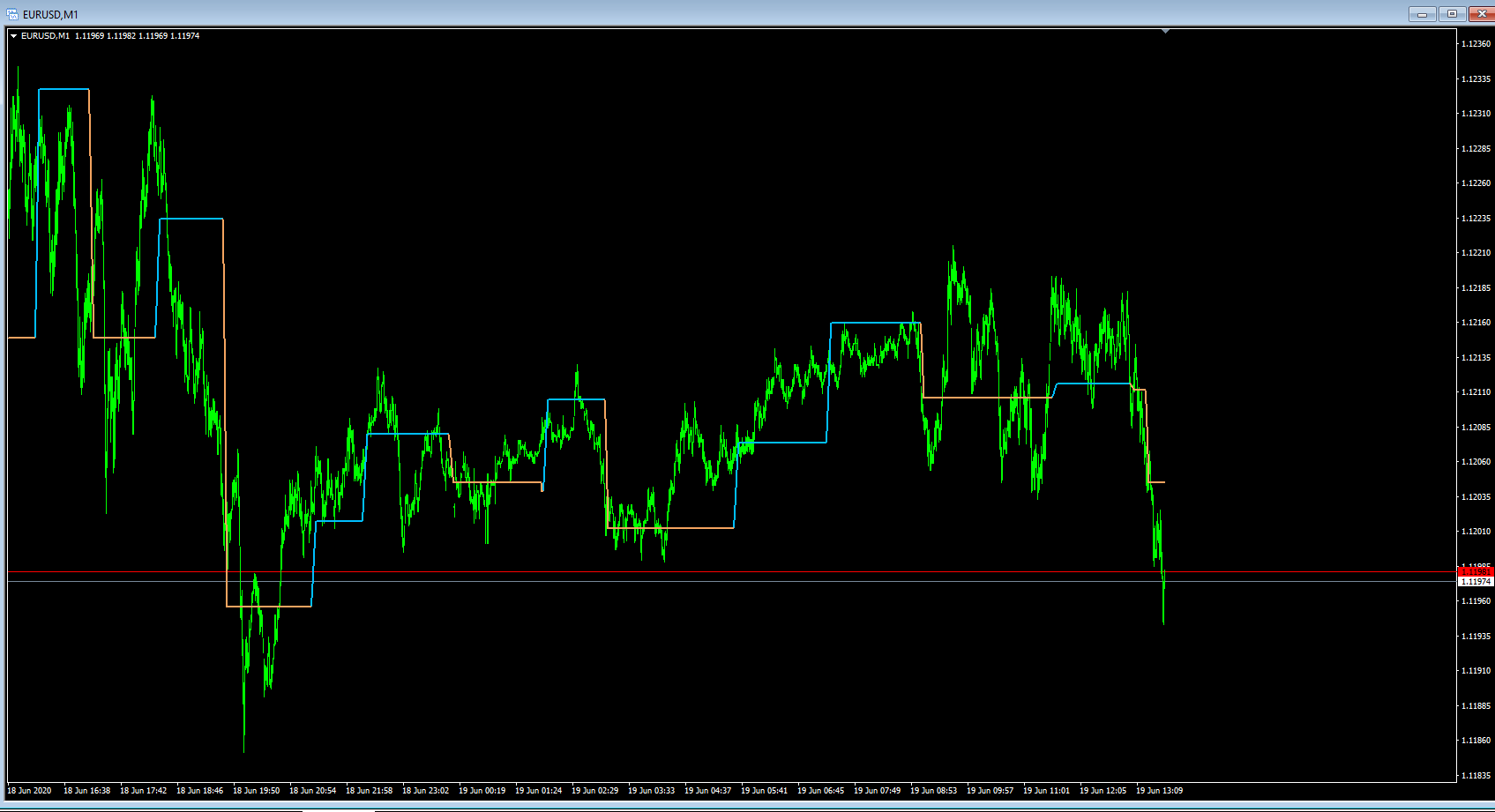Click the 19 Jun 11:01 time label
The height and width of the screenshot is (812, 1495).
click(x=1046, y=791)
